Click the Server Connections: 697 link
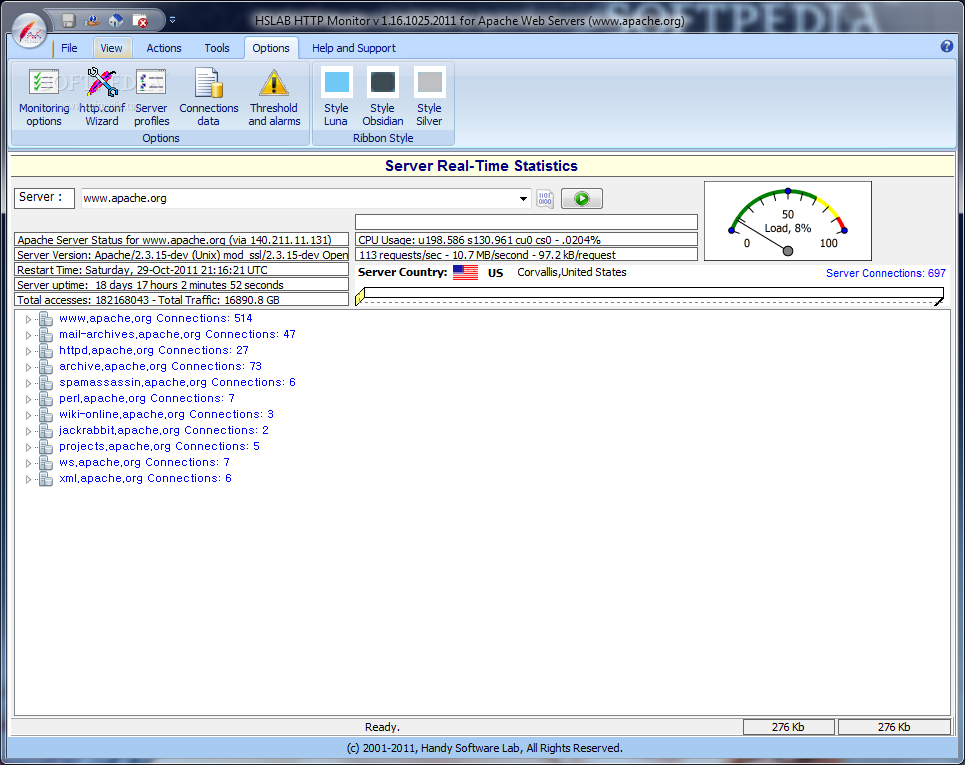 (x=886, y=273)
